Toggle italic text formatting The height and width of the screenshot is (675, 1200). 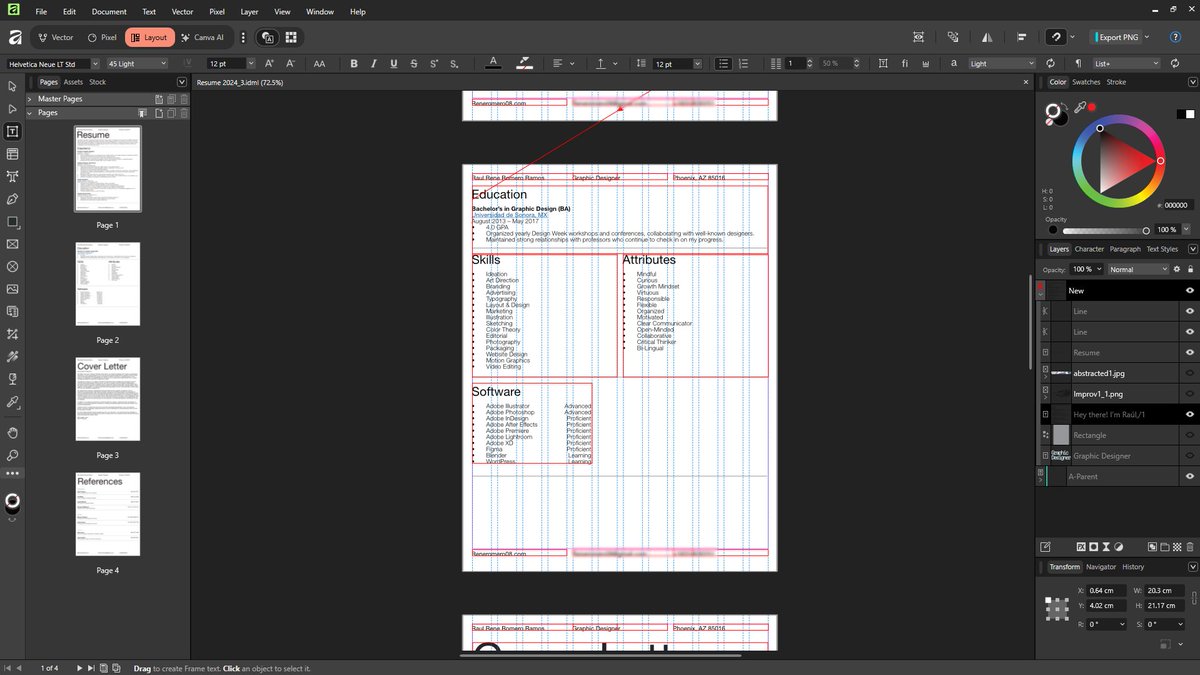(374, 63)
